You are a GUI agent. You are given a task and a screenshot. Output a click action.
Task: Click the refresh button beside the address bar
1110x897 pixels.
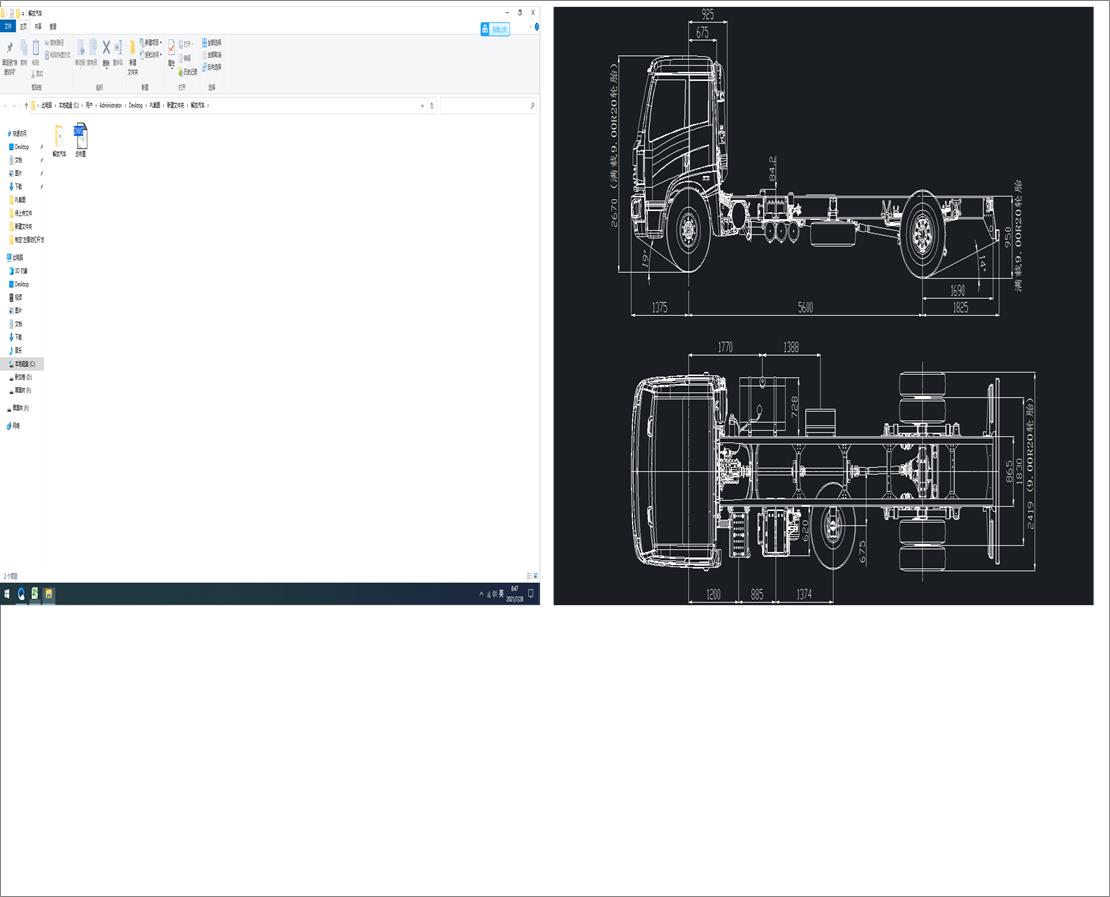tap(432, 105)
